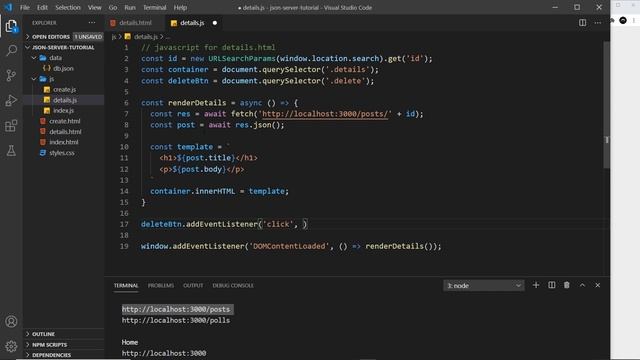Open the Explorer view in activity bar

tap(11, 26)
